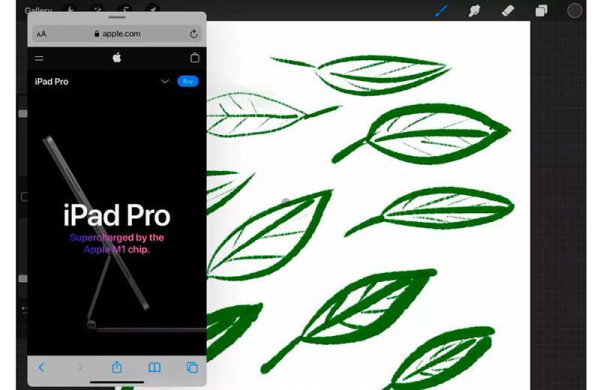The image size is (600, 390).
Task: Click the Procreate brush size slider handle
Action: [x=23, y=114]
